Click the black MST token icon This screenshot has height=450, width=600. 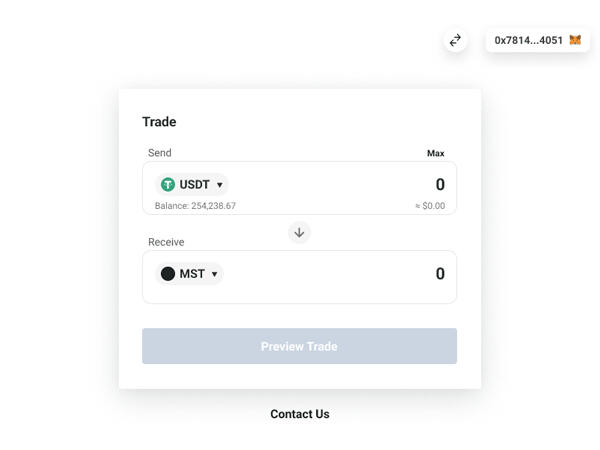click(168, 274)
